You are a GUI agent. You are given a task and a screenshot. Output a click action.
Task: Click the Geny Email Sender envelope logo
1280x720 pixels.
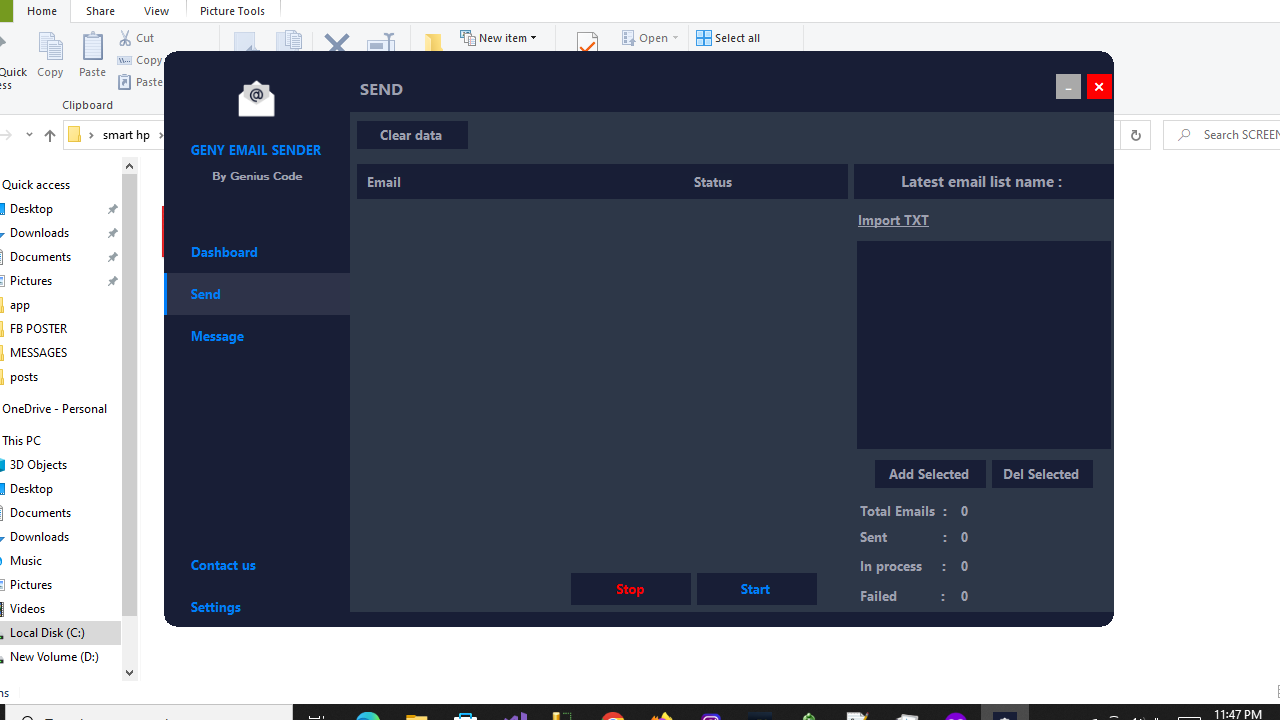[x=256, y=97]
